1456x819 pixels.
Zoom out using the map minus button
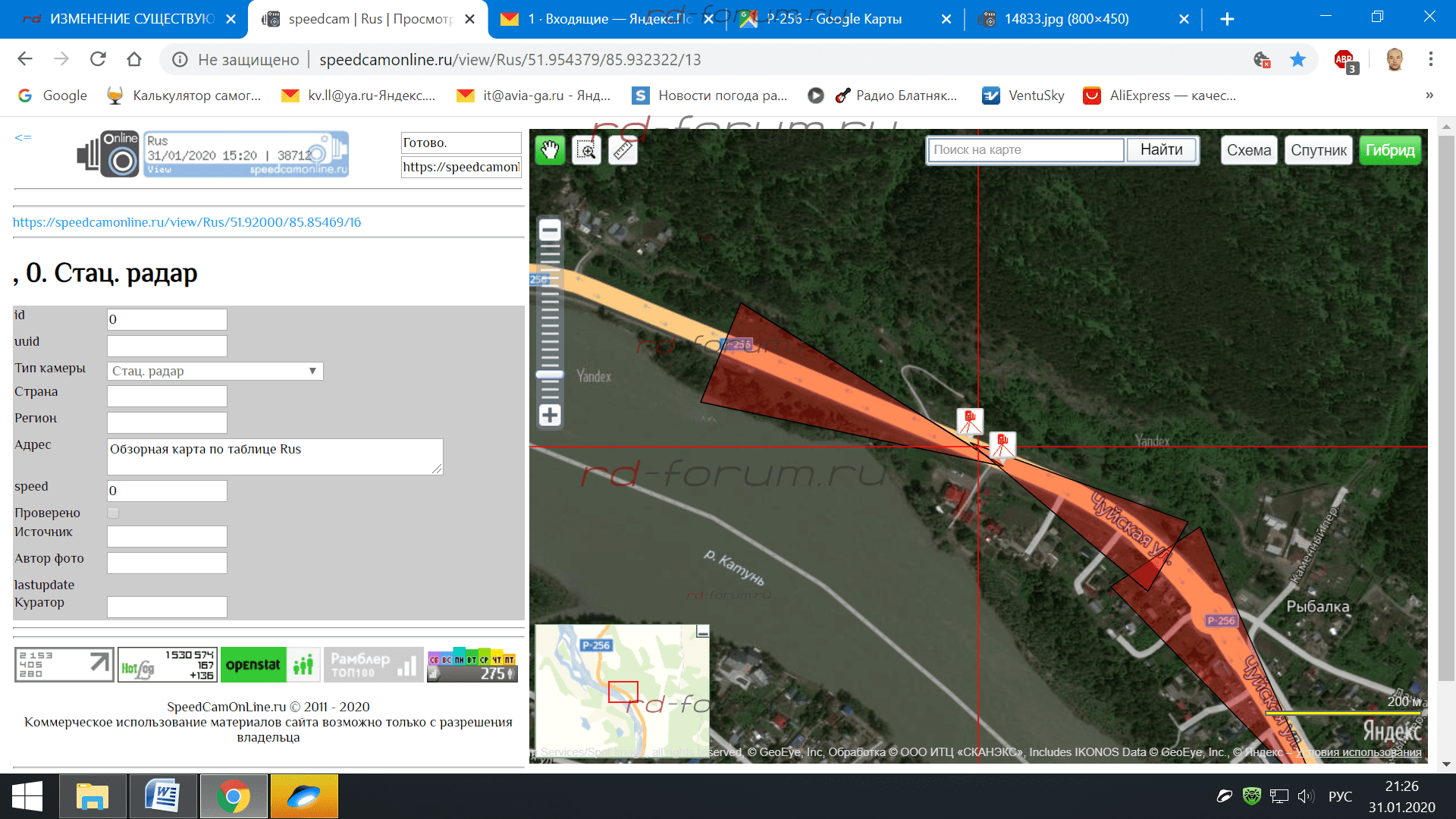550,230
